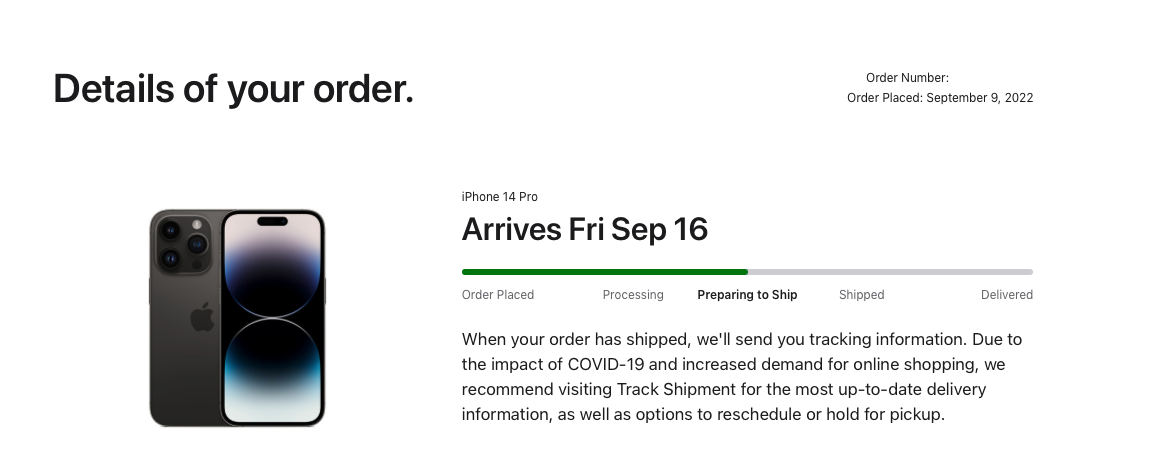Click the camera flash on iPhone back
This screenshot has width=1151, height=469.
[x=197, y=225]
